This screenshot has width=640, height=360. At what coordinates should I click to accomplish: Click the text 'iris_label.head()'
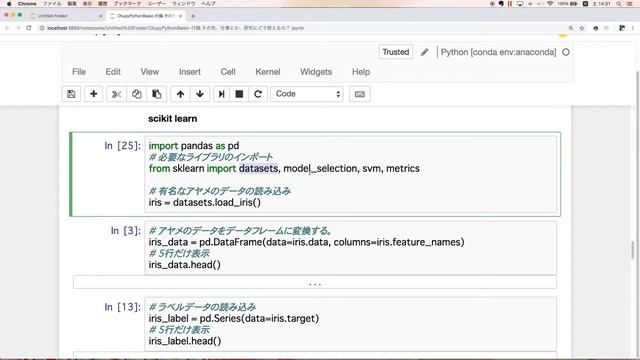[x=185, y=341]
